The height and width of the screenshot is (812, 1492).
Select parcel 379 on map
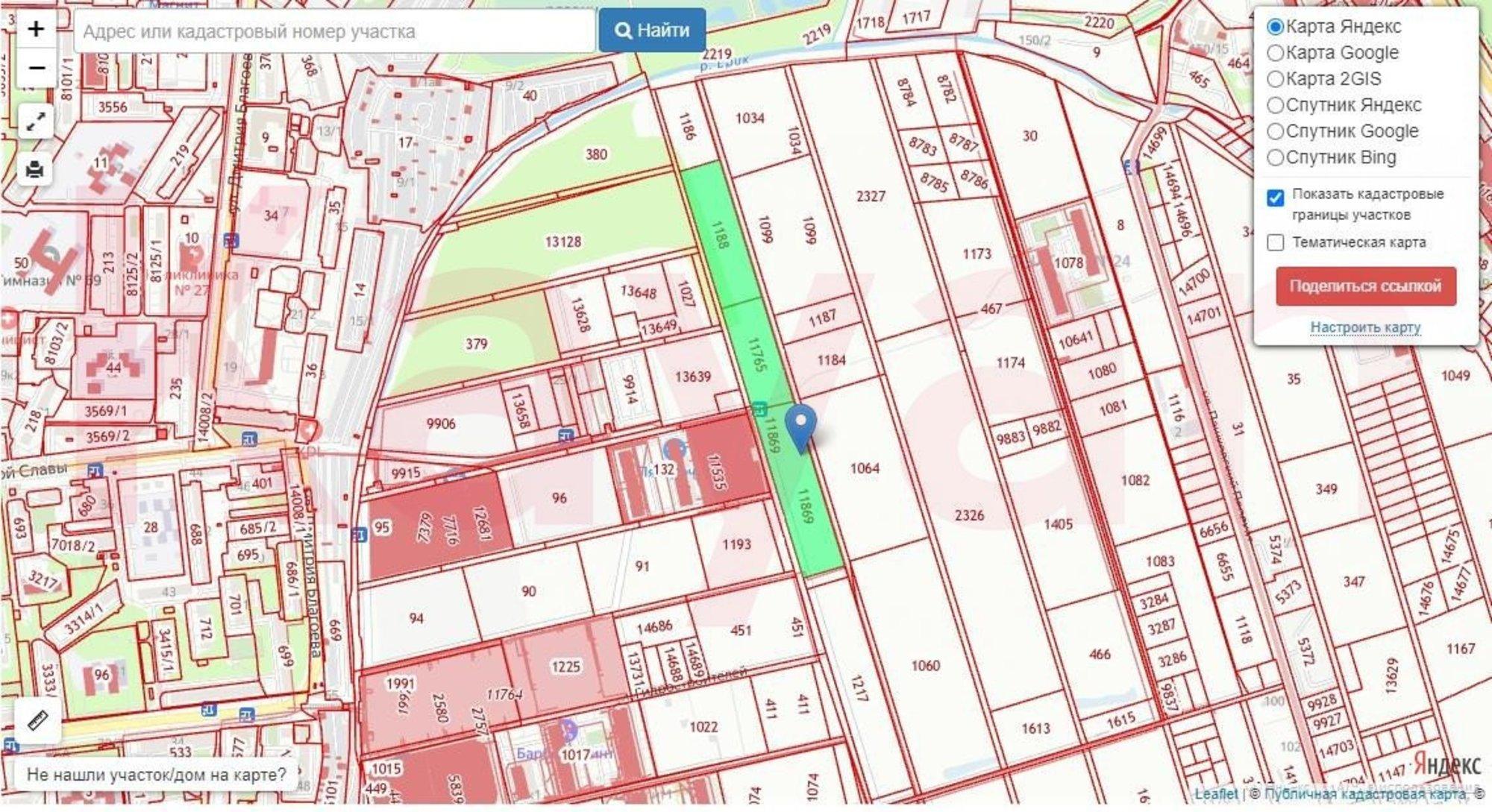pos(476,344)
